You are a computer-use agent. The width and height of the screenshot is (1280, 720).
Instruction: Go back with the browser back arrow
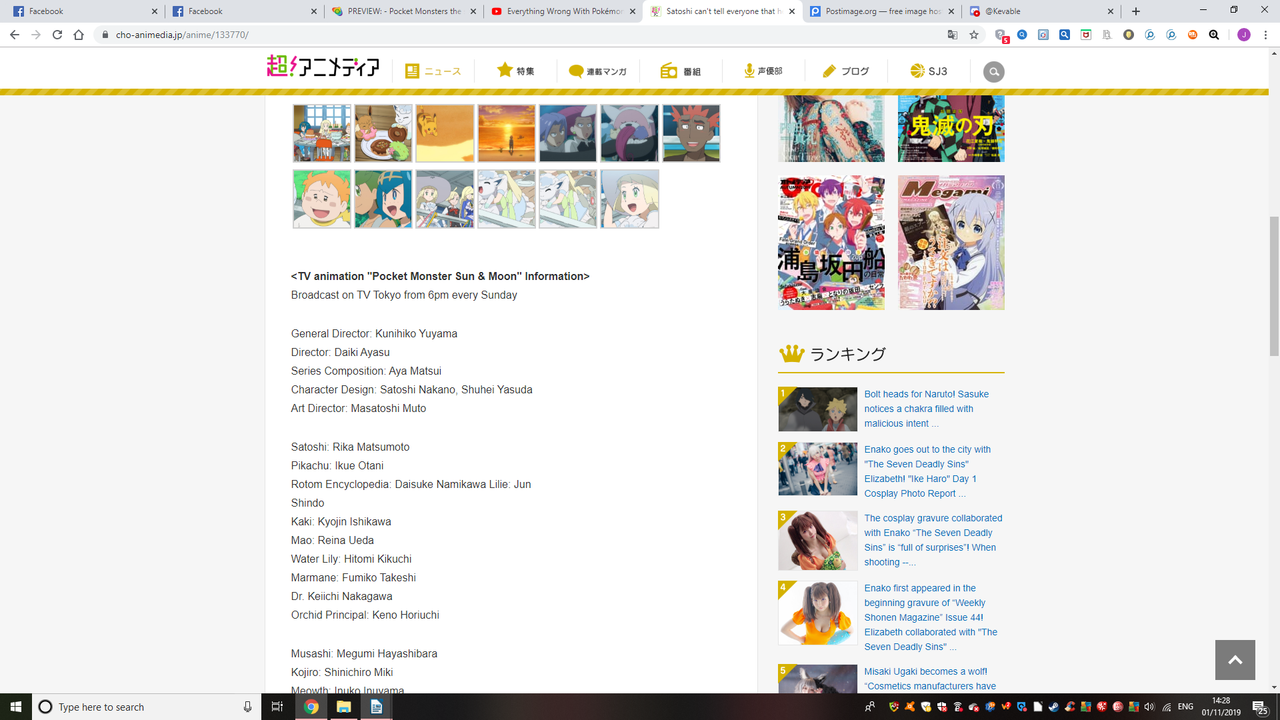pos(14,34)
